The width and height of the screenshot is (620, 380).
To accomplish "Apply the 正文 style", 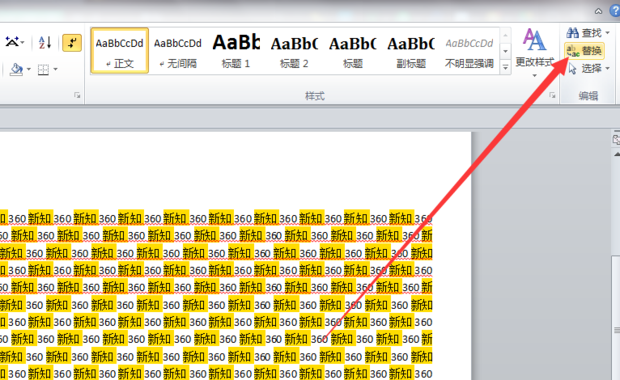I will pyautogui.click(x=120, y=51).
